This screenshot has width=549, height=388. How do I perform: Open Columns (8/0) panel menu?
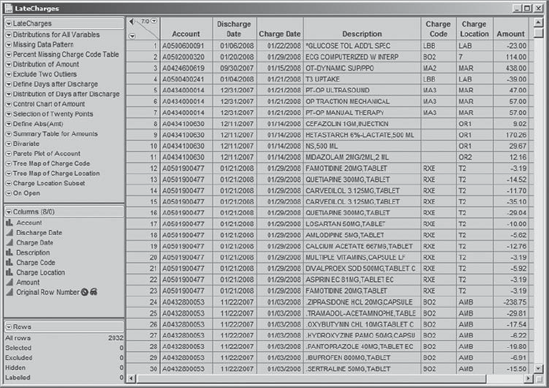(9, 212)
